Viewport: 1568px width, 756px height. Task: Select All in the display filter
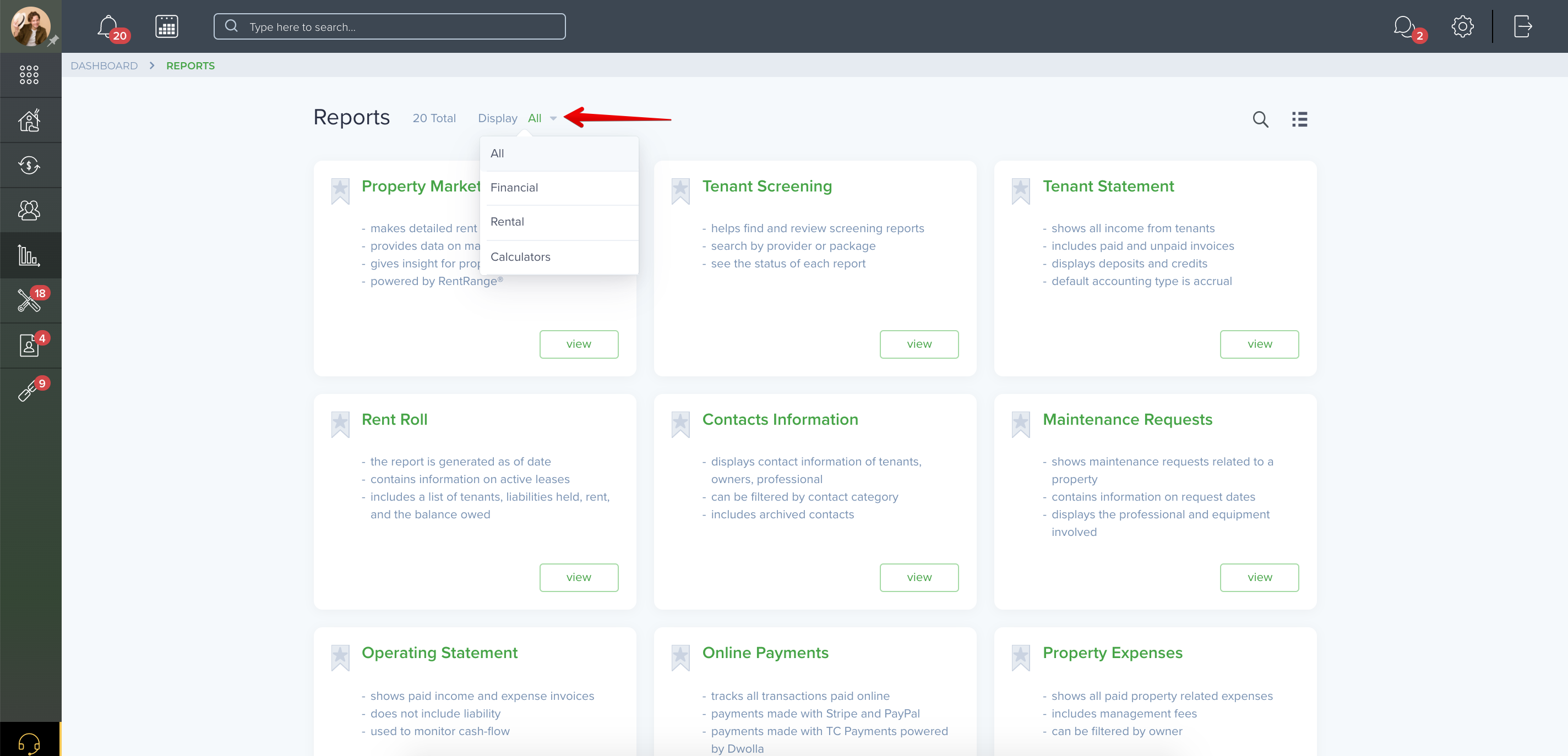coord(559,154)
